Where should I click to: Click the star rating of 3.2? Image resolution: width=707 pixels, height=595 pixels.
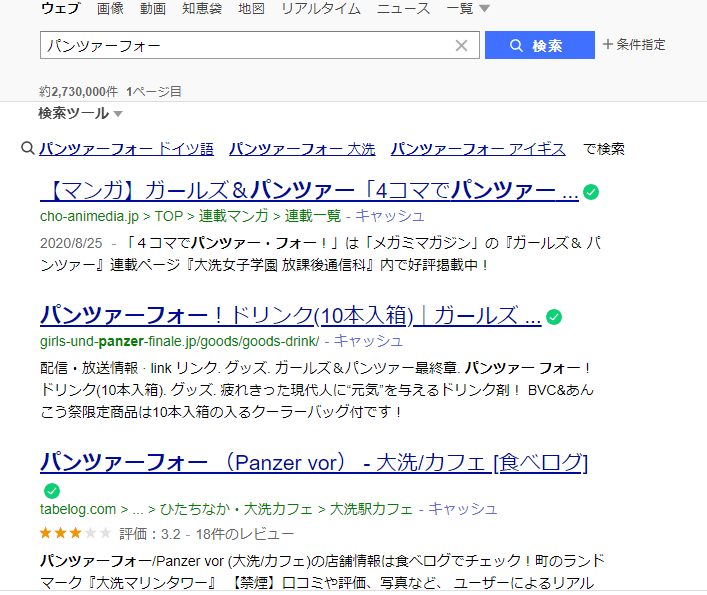click(x=75, y=534)
